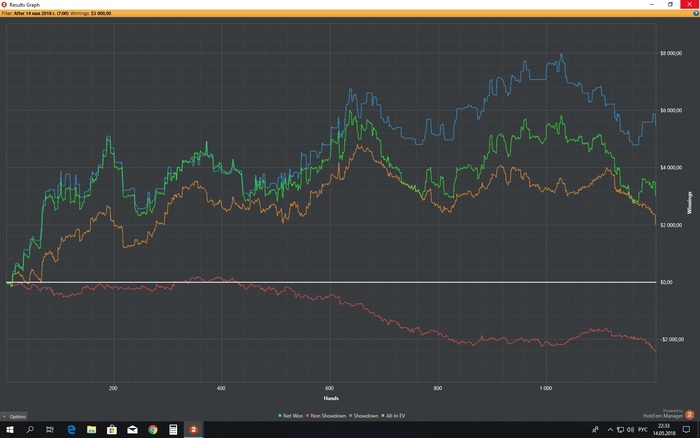Click the 'Winnings' y-axis title
This screenshot has width=700, height=438.
tap(690, 203)
